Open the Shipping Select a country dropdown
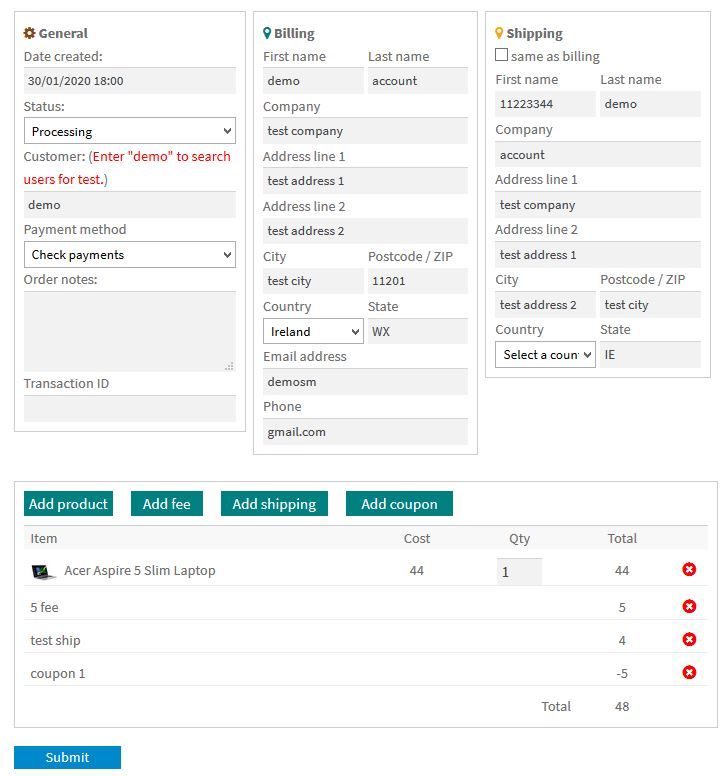 click(x=545, y=354)
